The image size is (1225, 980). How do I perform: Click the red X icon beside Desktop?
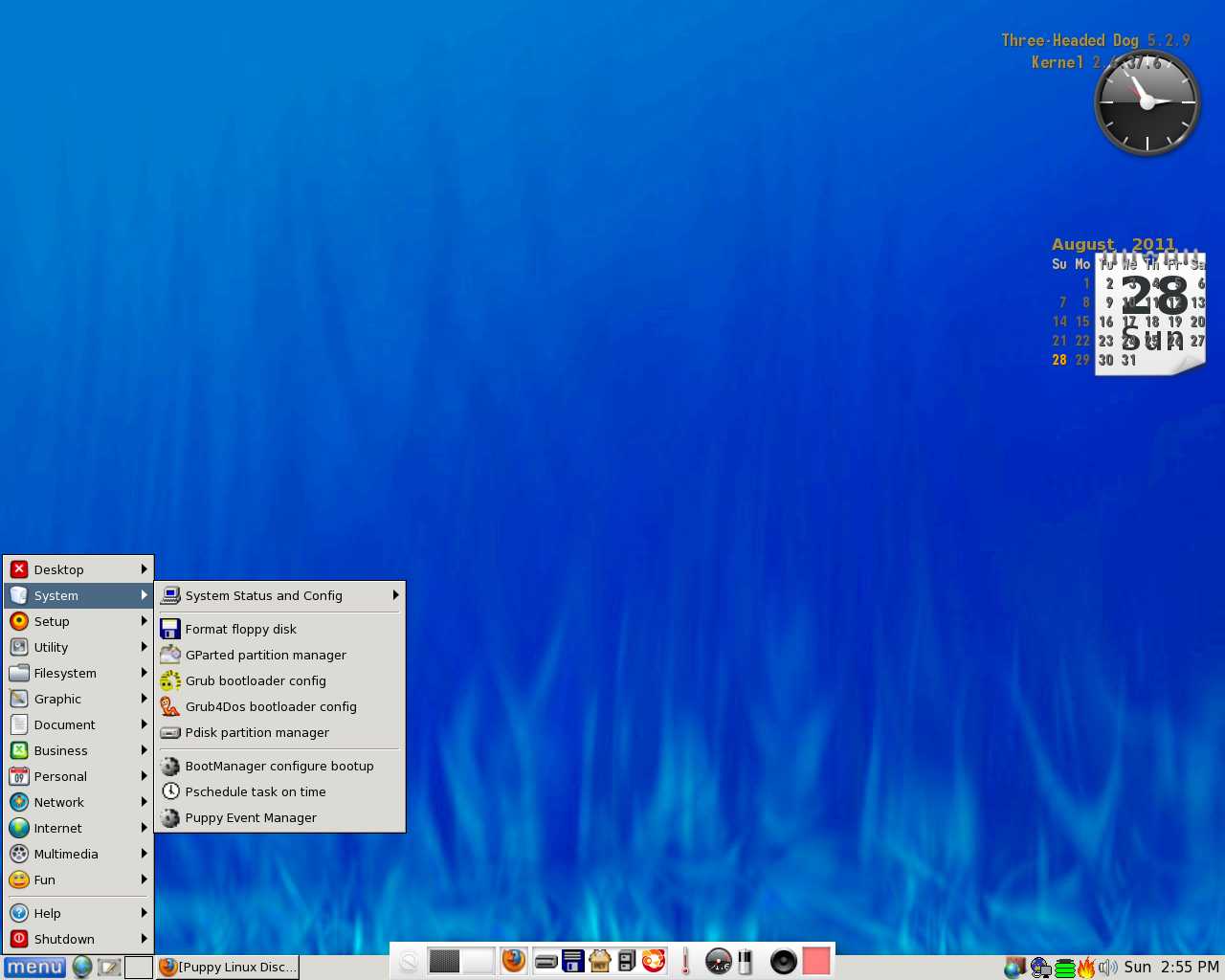coord(19,569)
